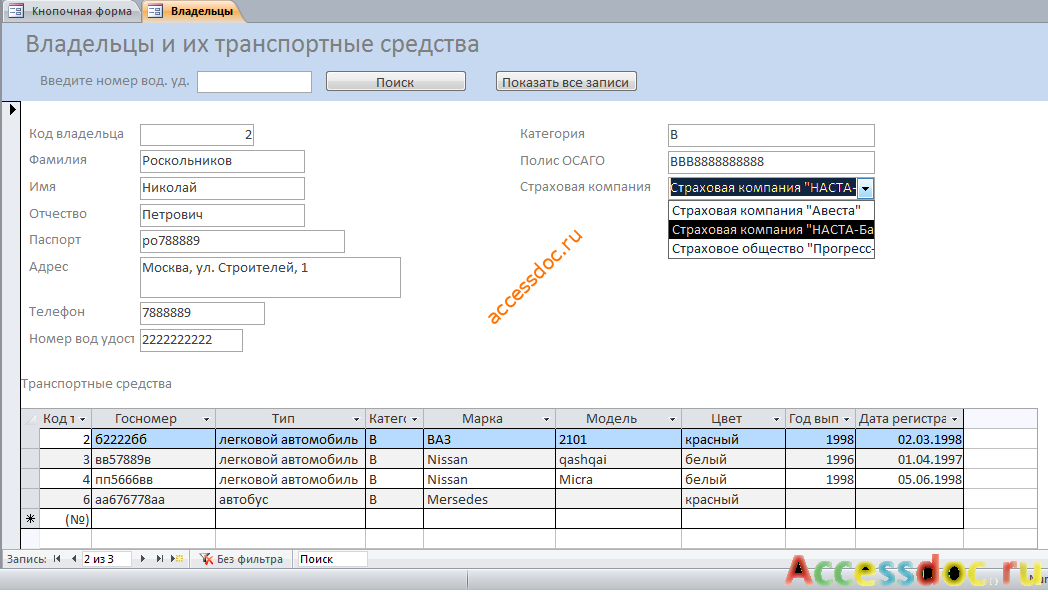Open Марка column filter dropdown
This screenshot has width=1048, height=592.
coord(546,420)
